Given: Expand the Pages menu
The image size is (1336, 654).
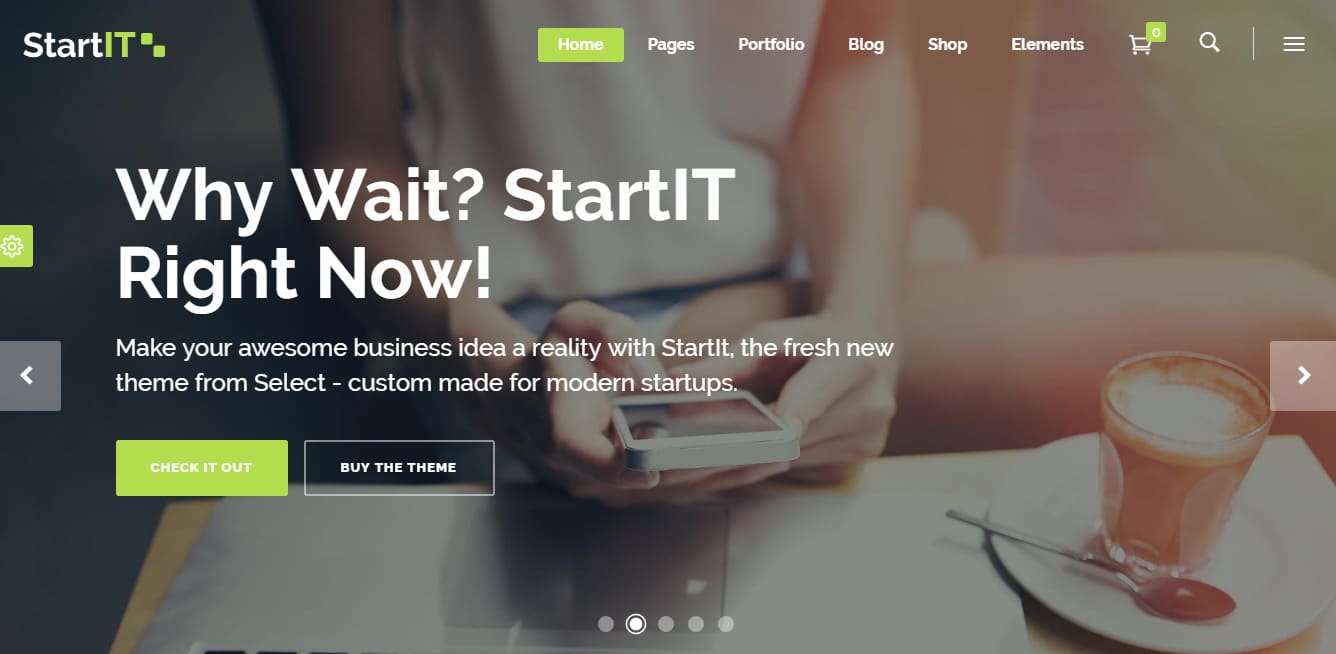Looking at the screenshot, I should tap(671, 45).
